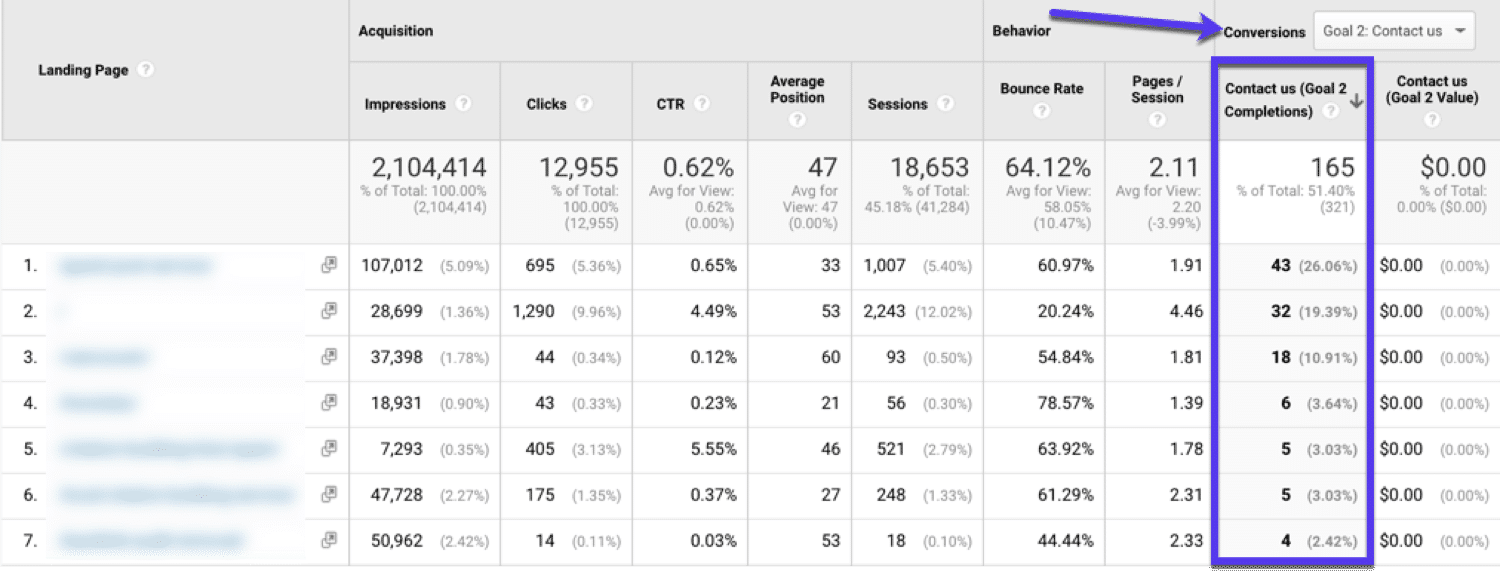The width and height of the screenshot is (1500, 575).
Task: Click the Conversions group label
Action: tap(1264, 31)
